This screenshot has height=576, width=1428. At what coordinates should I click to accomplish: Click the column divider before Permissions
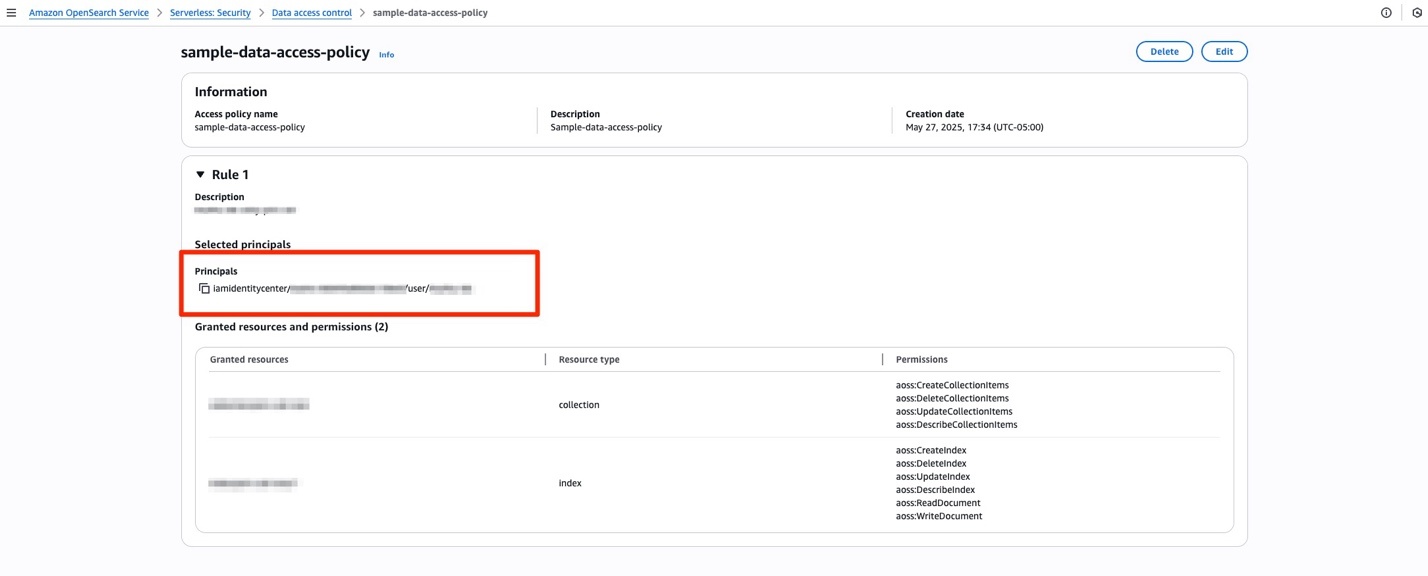882,359
